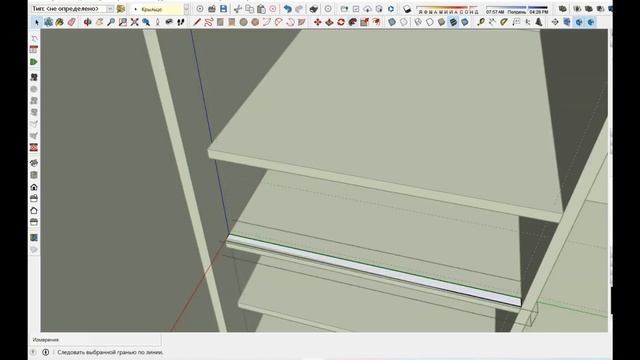
Task: Choose the Rectangle drawing tool
Action: (x=220, y=22)
